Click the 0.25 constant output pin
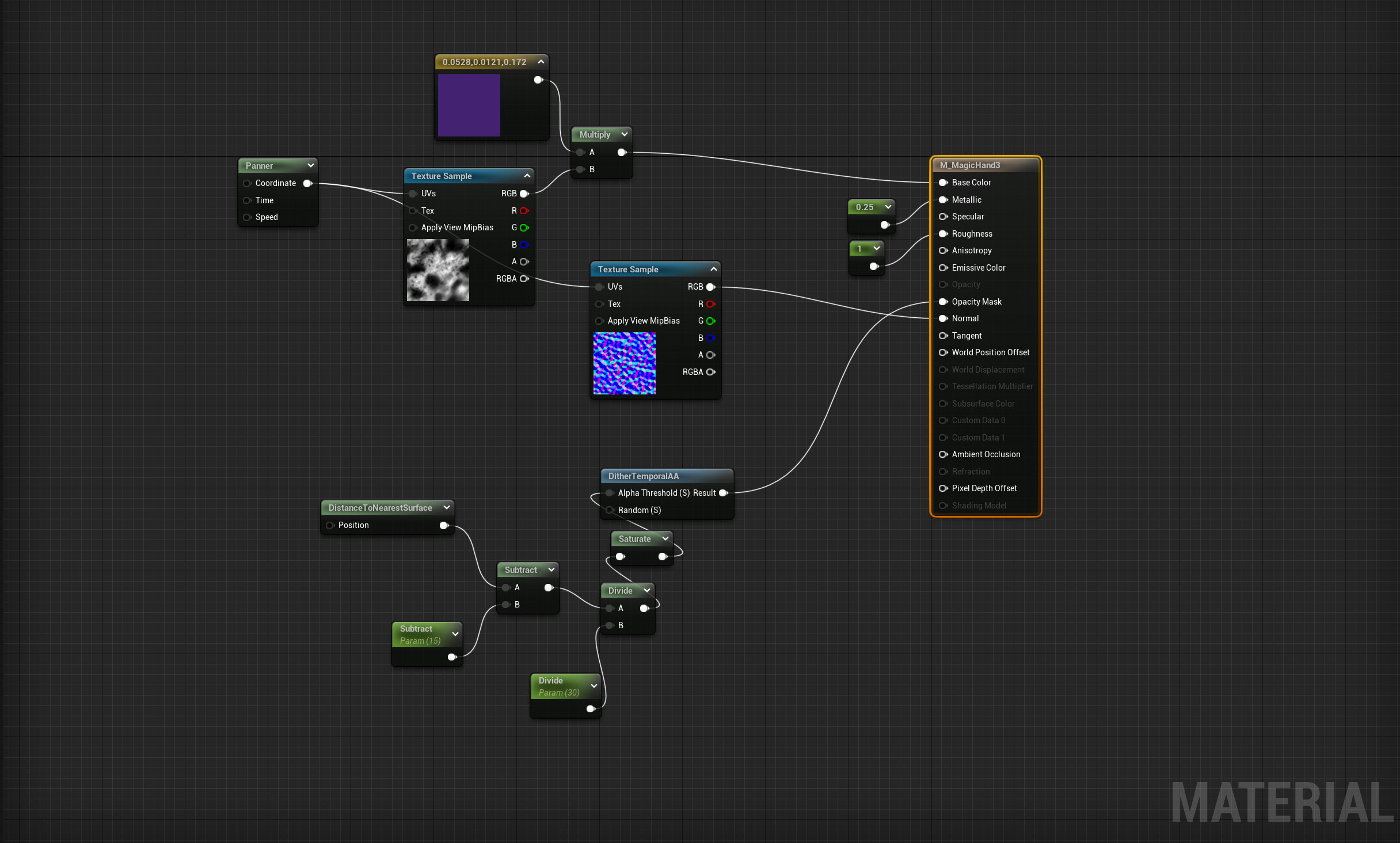 pos(885,225)
